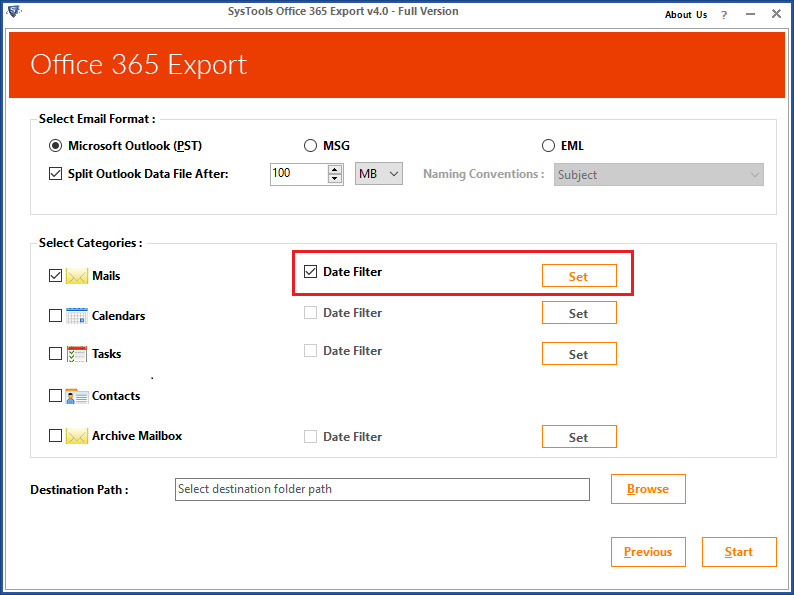Click Set button for Tasks date filter

(579, 354)
